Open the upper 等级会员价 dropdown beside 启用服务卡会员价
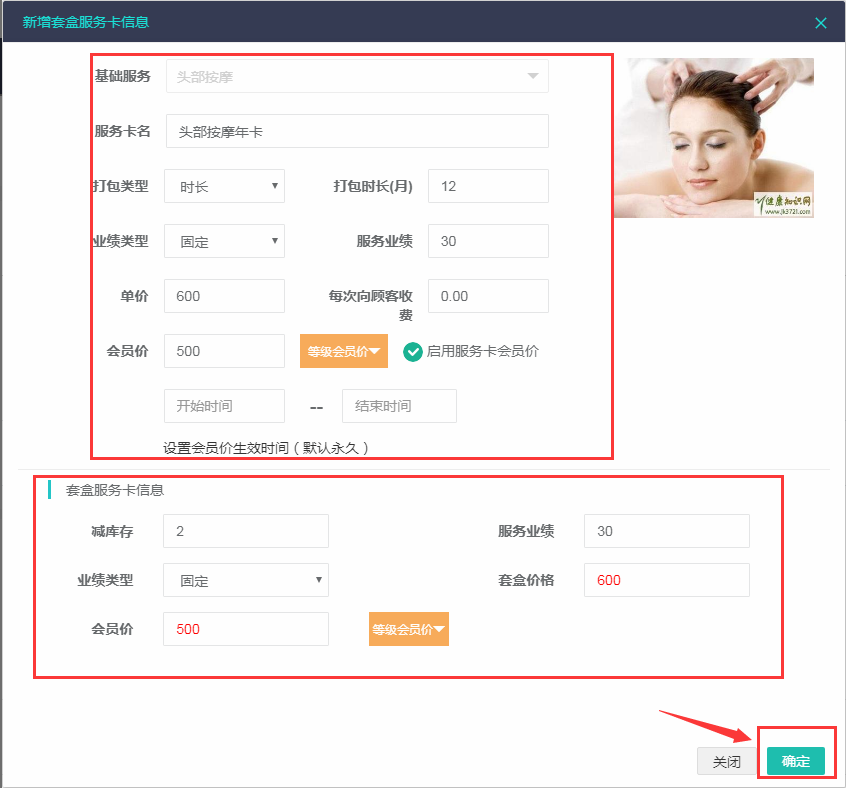Screen dimensions: 846x788 click(x=344, y=351)
